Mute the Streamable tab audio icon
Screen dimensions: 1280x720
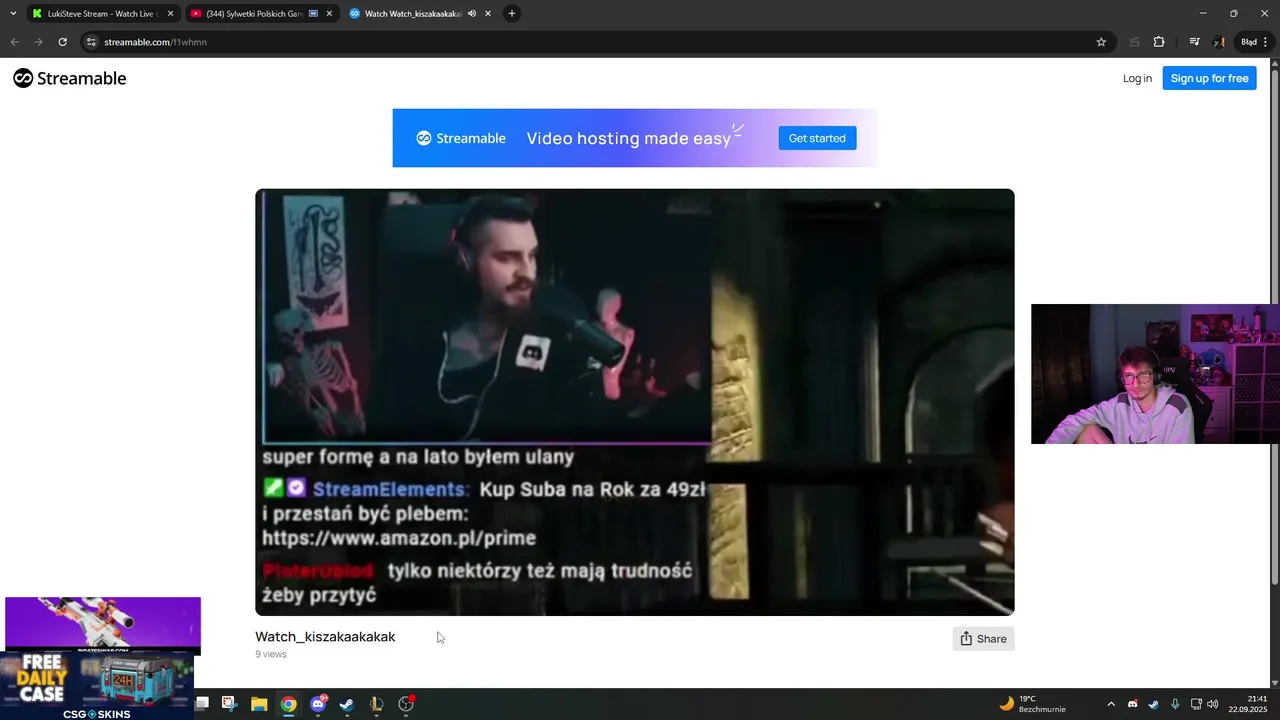point(472,14)
